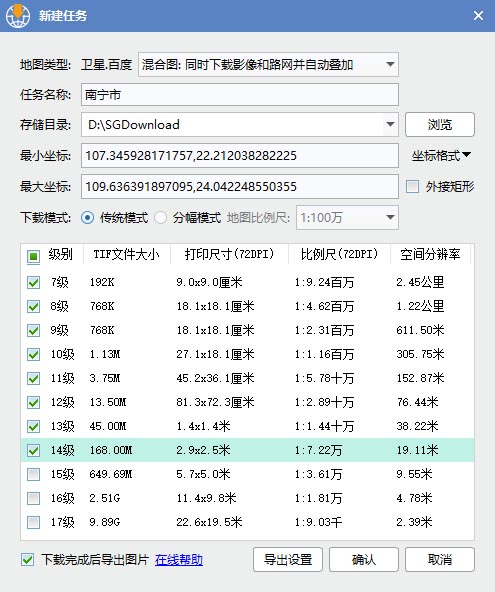The height and width of the screenshot is (592, 495).
Task: Click the 确认 button
Action: pos(364,560)
